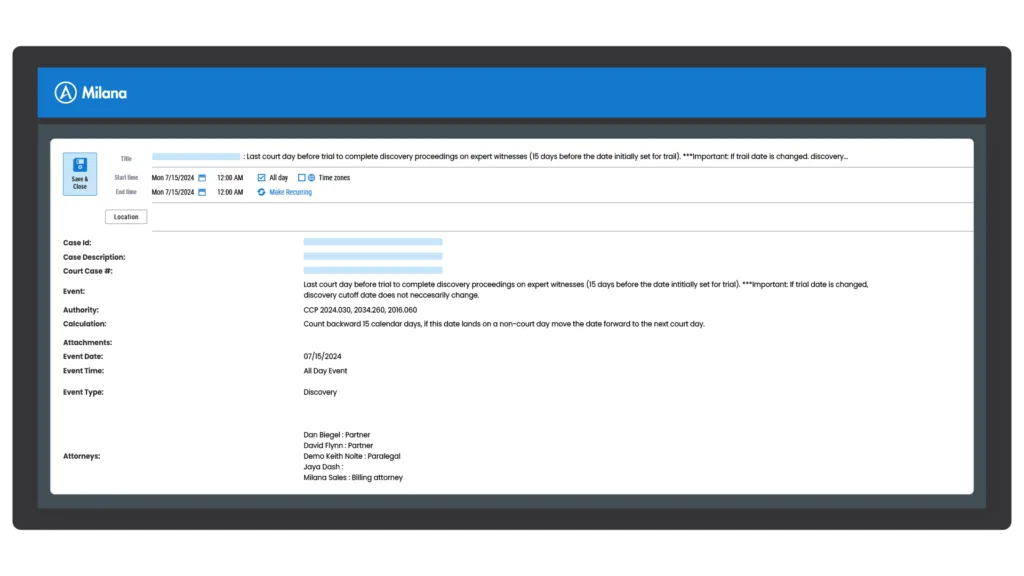
Task: Enable the Time zones checkbox
Action: point(301,178)
